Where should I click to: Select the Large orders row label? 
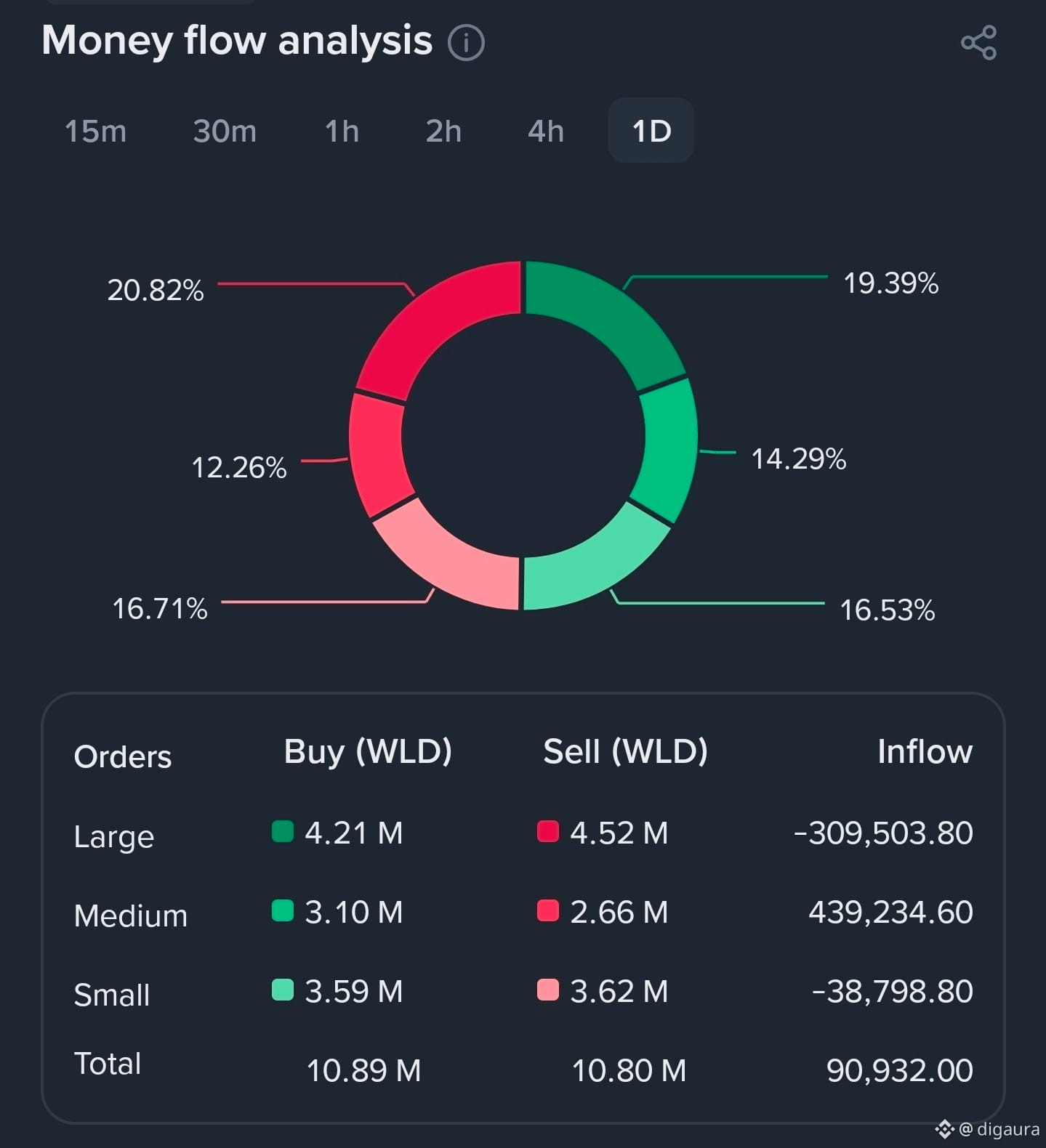click(114, 837)
